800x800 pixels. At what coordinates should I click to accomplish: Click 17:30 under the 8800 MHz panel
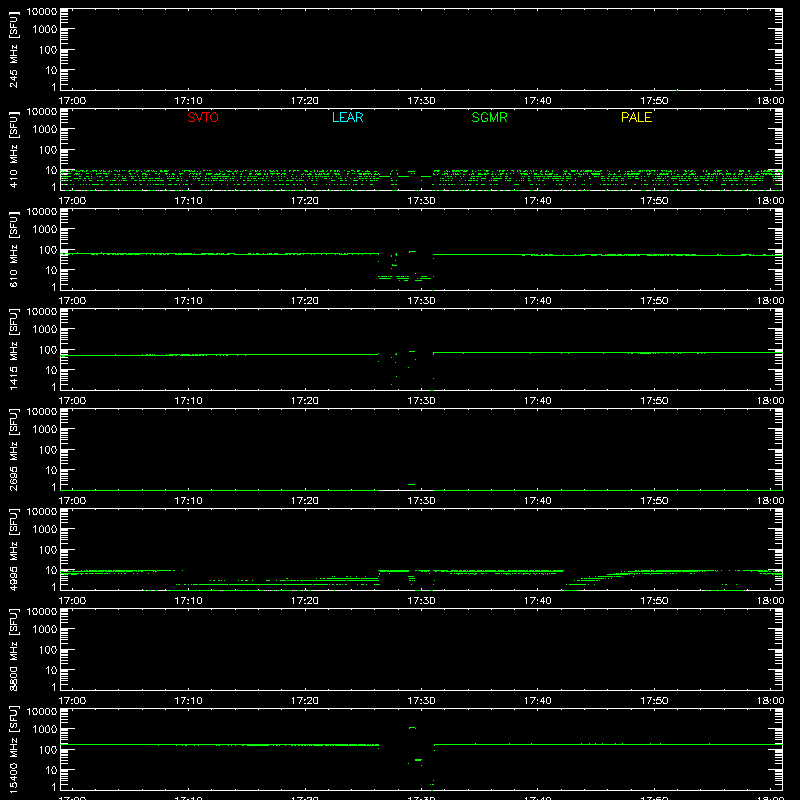point(421,701)
